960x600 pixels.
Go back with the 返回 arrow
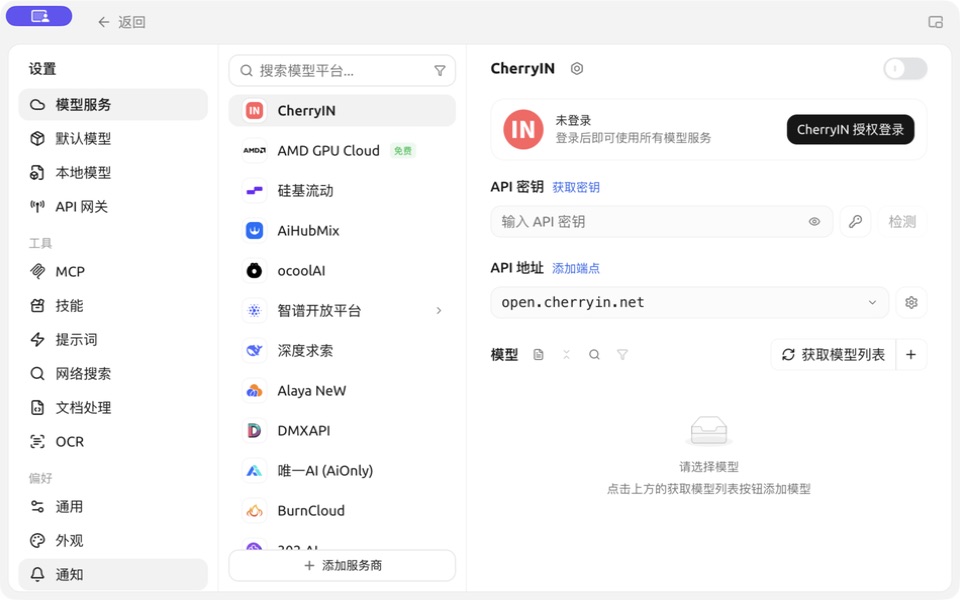point(121,22)
